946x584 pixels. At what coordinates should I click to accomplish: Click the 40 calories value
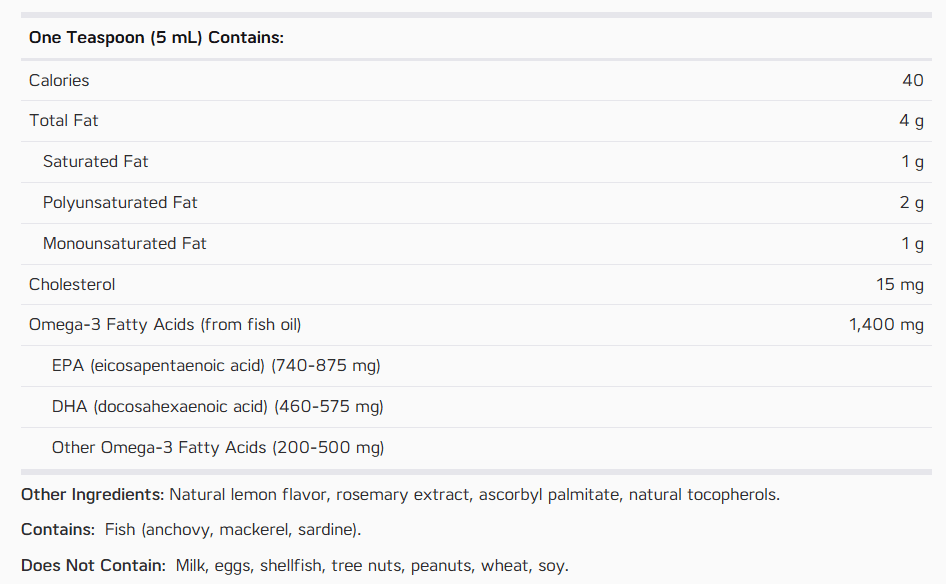(x=913, y=80)
